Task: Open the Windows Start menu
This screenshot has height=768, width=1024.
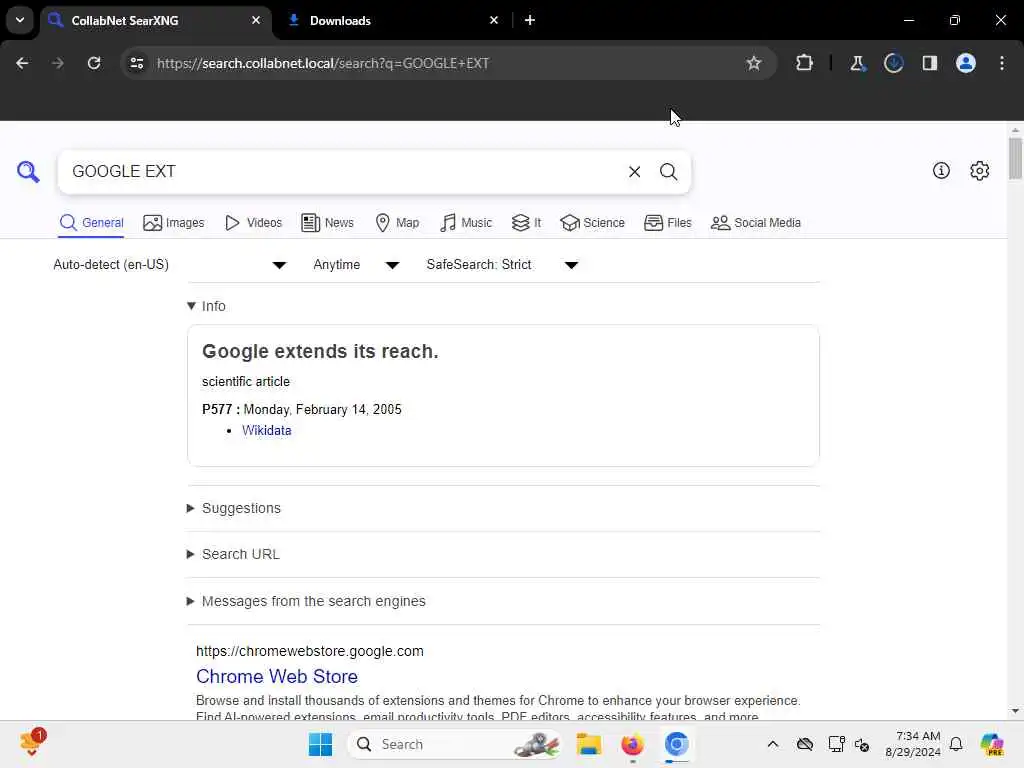Action: (320, 744)
